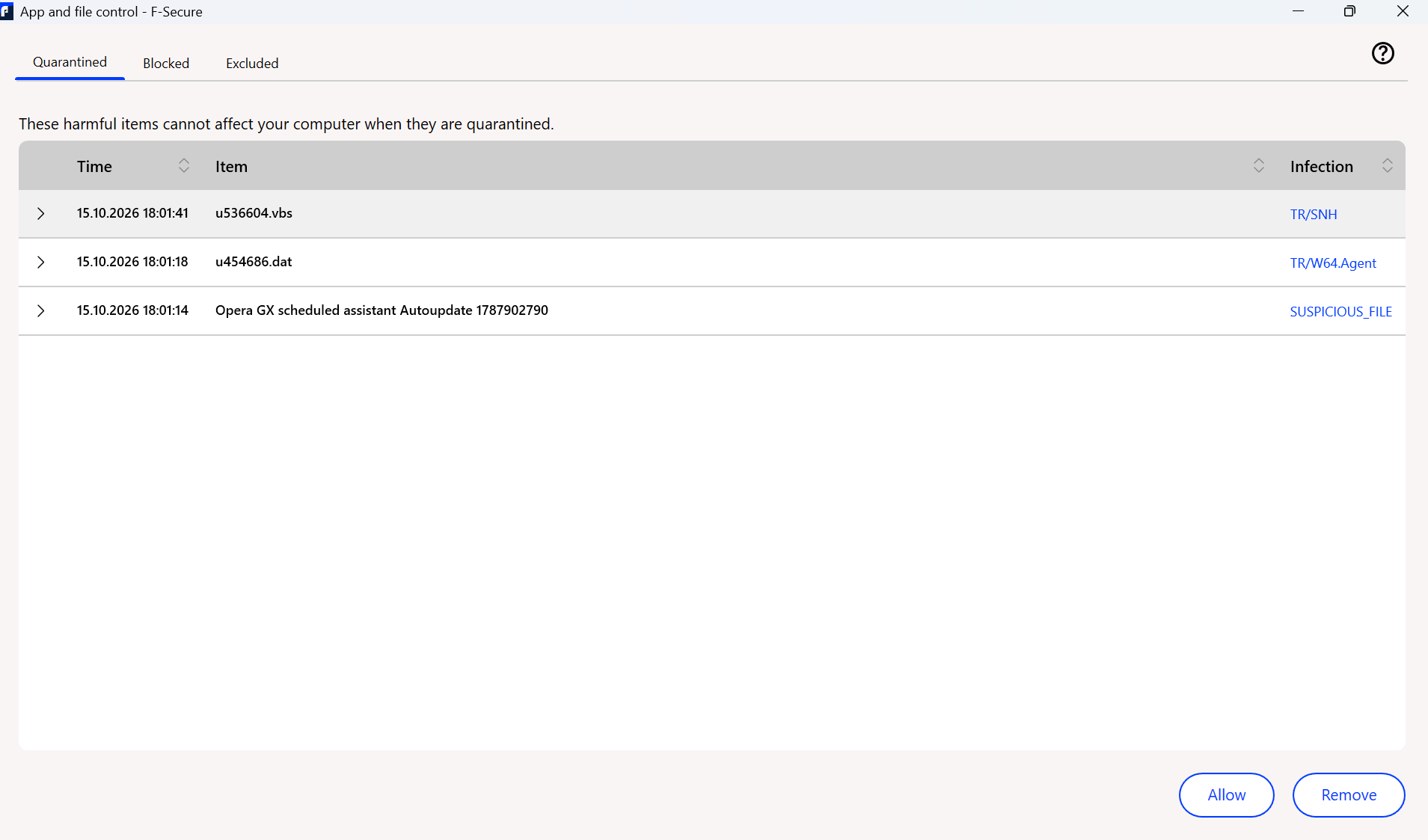Viewport: 1428px width, 840px height.
Task: Restore down the F-Secure window
Action: click(1349, 11)
